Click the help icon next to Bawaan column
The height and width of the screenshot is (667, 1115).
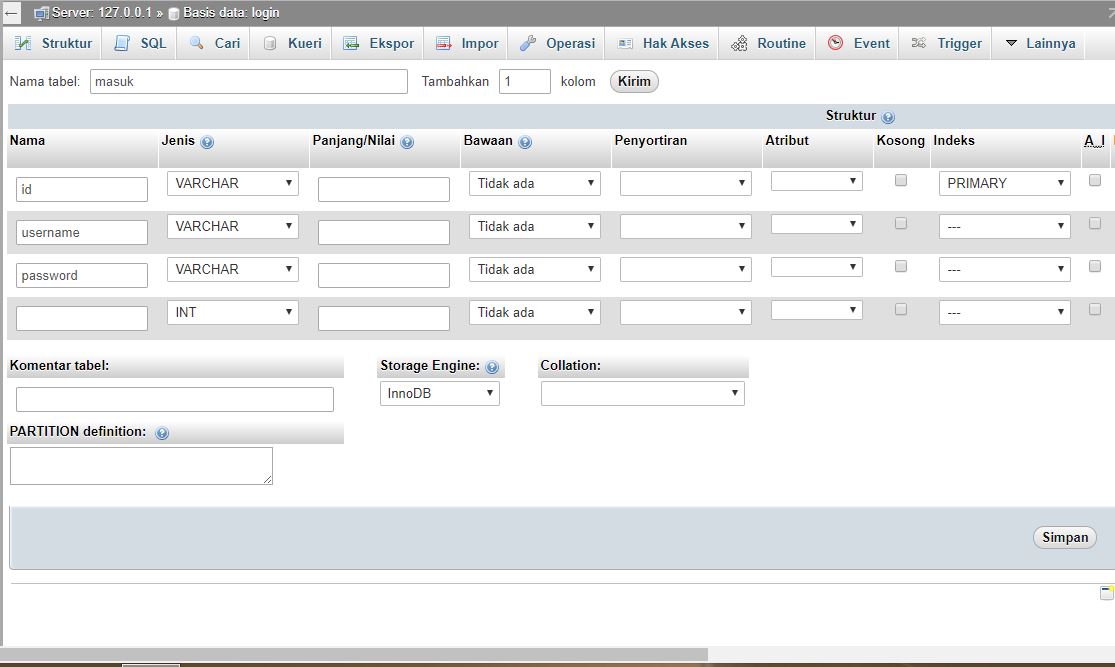[x=527, y=141]
